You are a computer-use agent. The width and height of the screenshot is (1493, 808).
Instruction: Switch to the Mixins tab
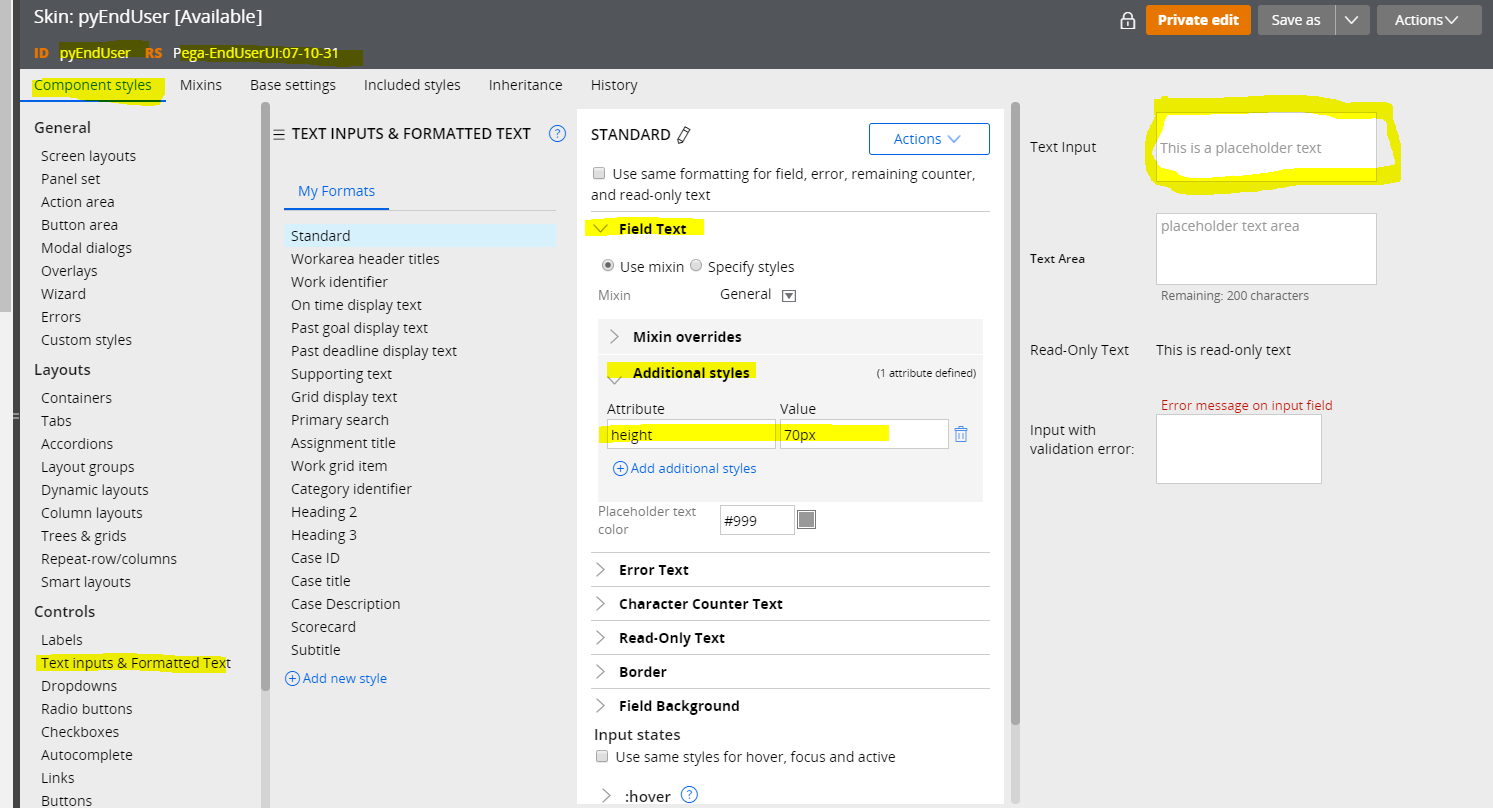[200, 85]
